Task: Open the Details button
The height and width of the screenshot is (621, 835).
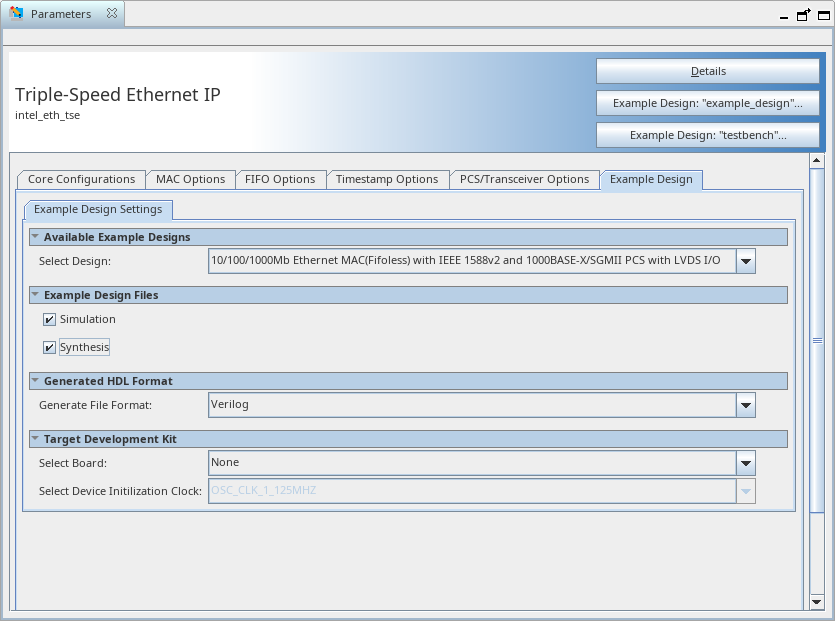Action: [x=708, y=71]
